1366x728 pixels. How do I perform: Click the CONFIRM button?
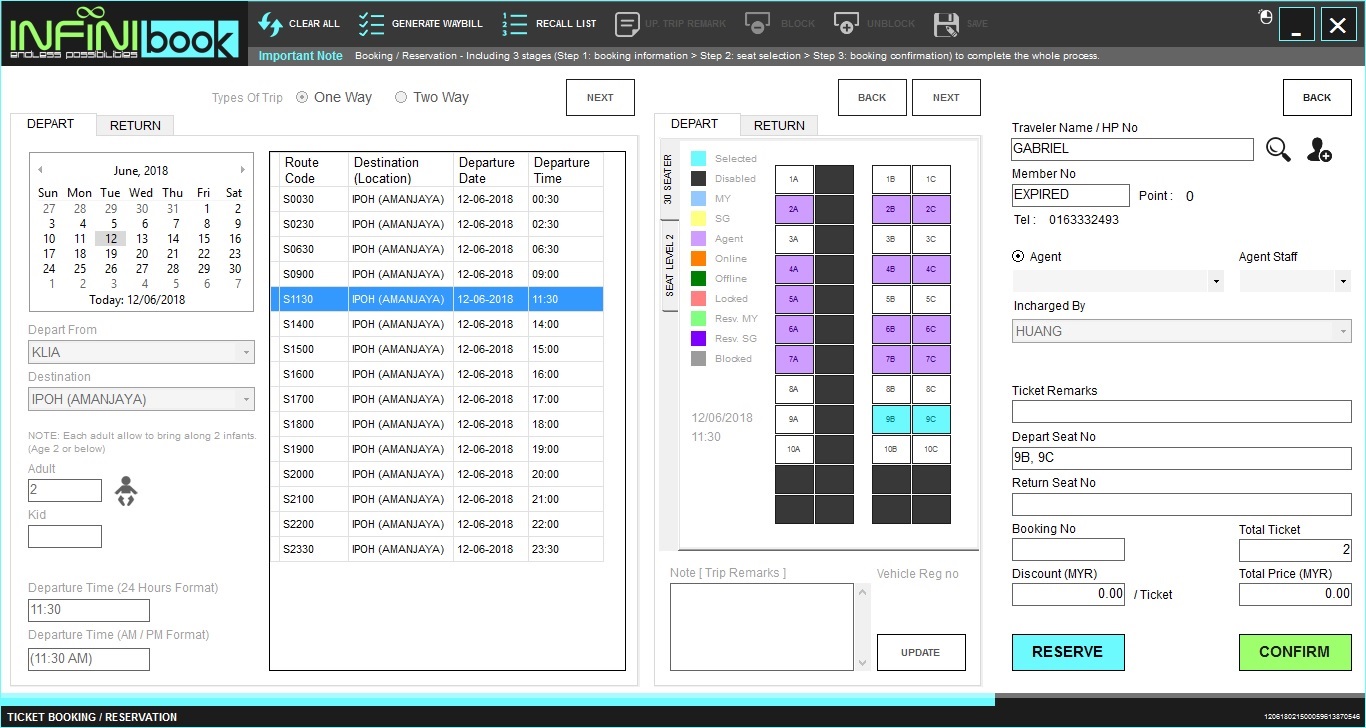(x=1295, y=652)
